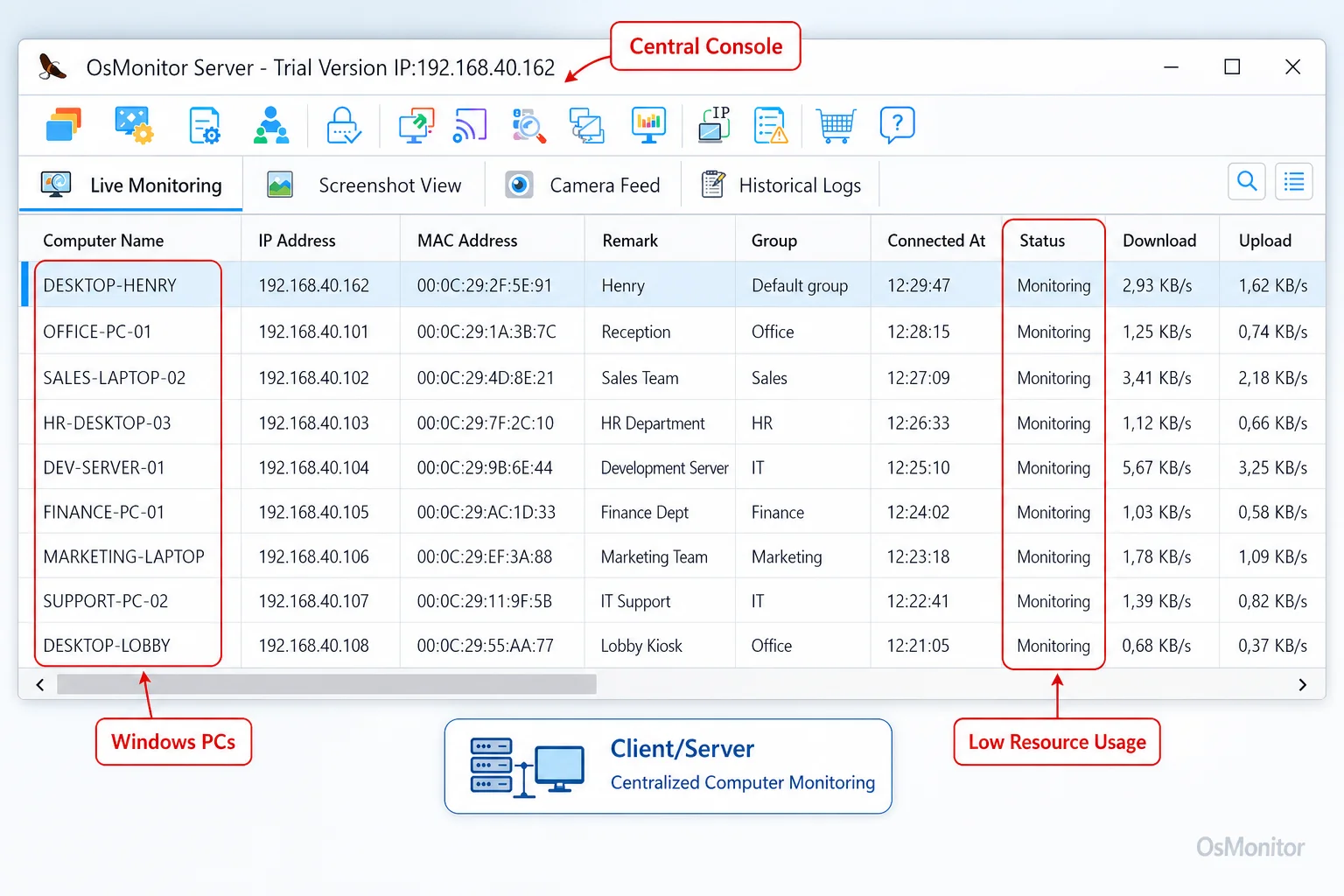The image size is (1344, 896).
Task: Click the Development Server remark cell
Action: point(664,467)
